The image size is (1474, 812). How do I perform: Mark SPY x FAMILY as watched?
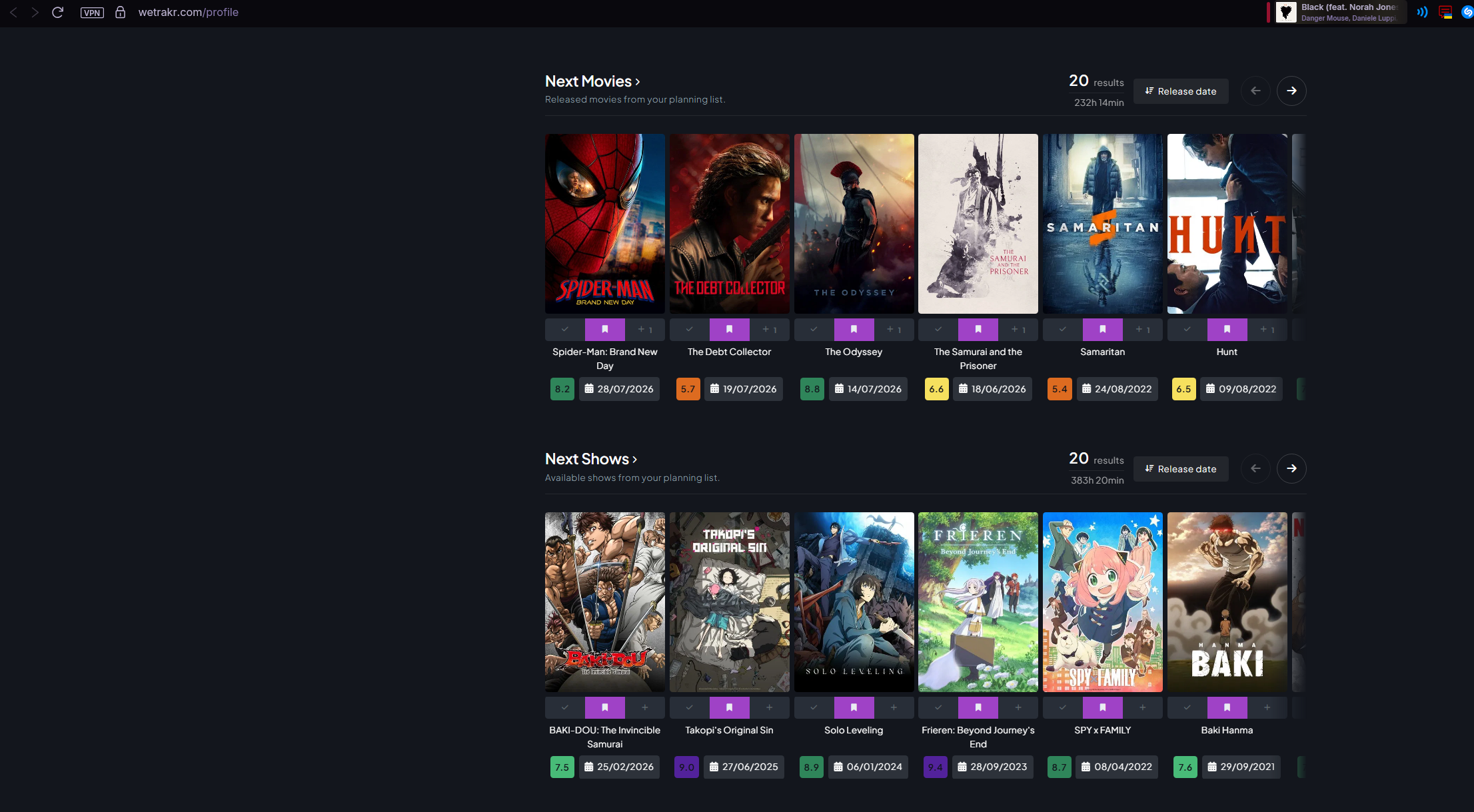(1063, 707)
